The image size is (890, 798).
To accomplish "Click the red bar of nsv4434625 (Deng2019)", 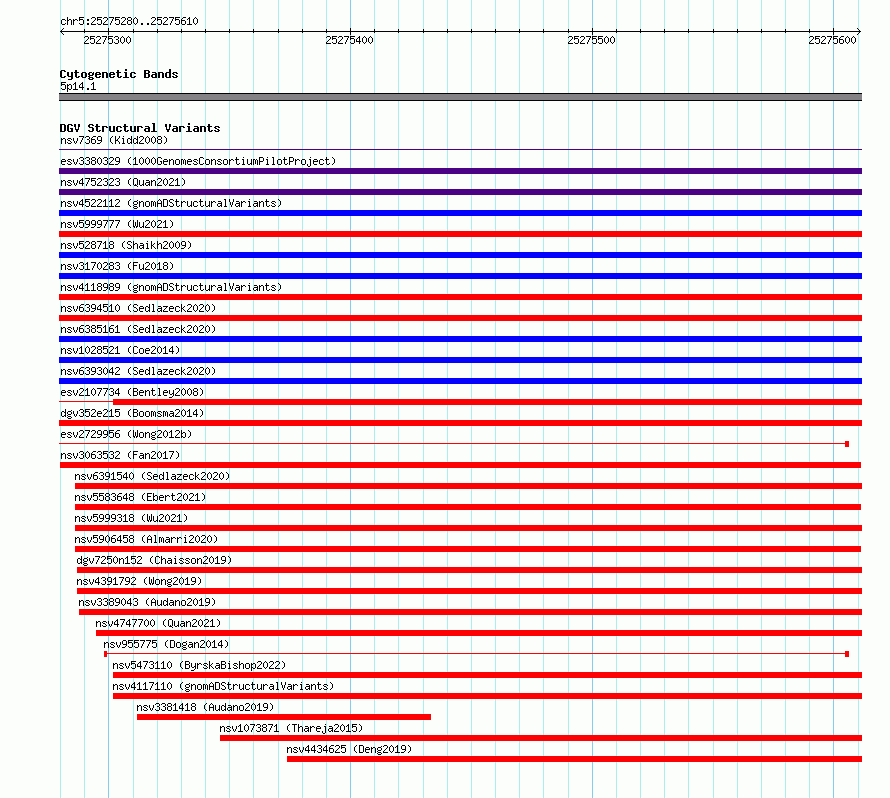I will 574,759.
